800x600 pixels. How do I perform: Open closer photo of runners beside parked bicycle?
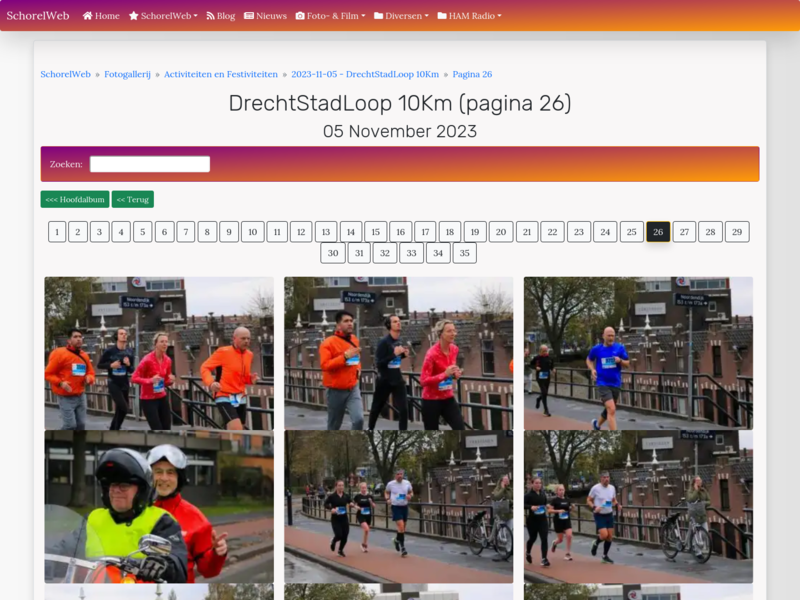click(x=638, y=507)
